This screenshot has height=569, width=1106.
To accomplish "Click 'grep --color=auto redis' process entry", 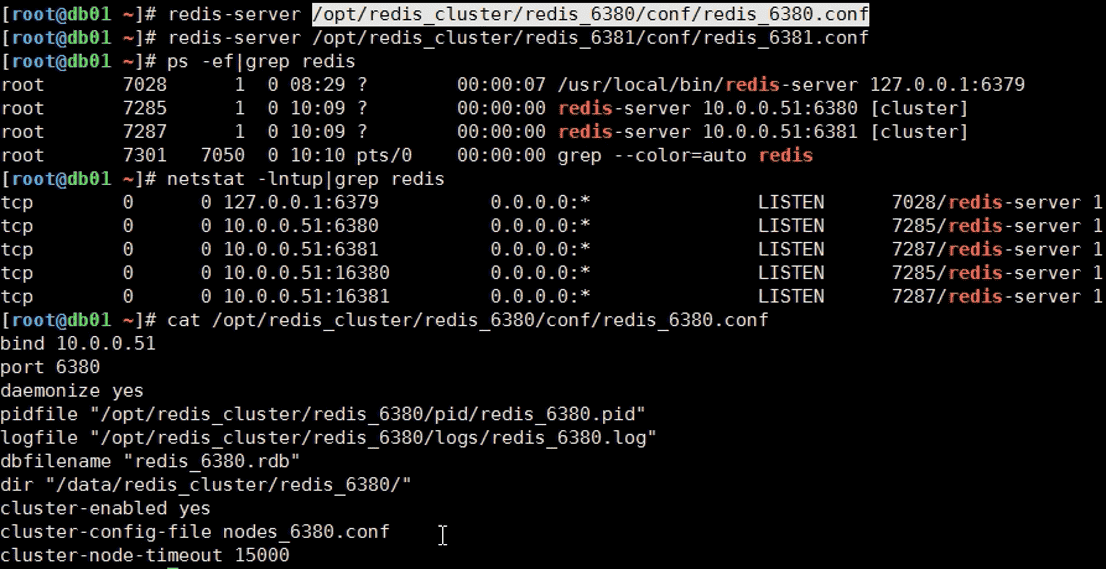I will point(685,155).
